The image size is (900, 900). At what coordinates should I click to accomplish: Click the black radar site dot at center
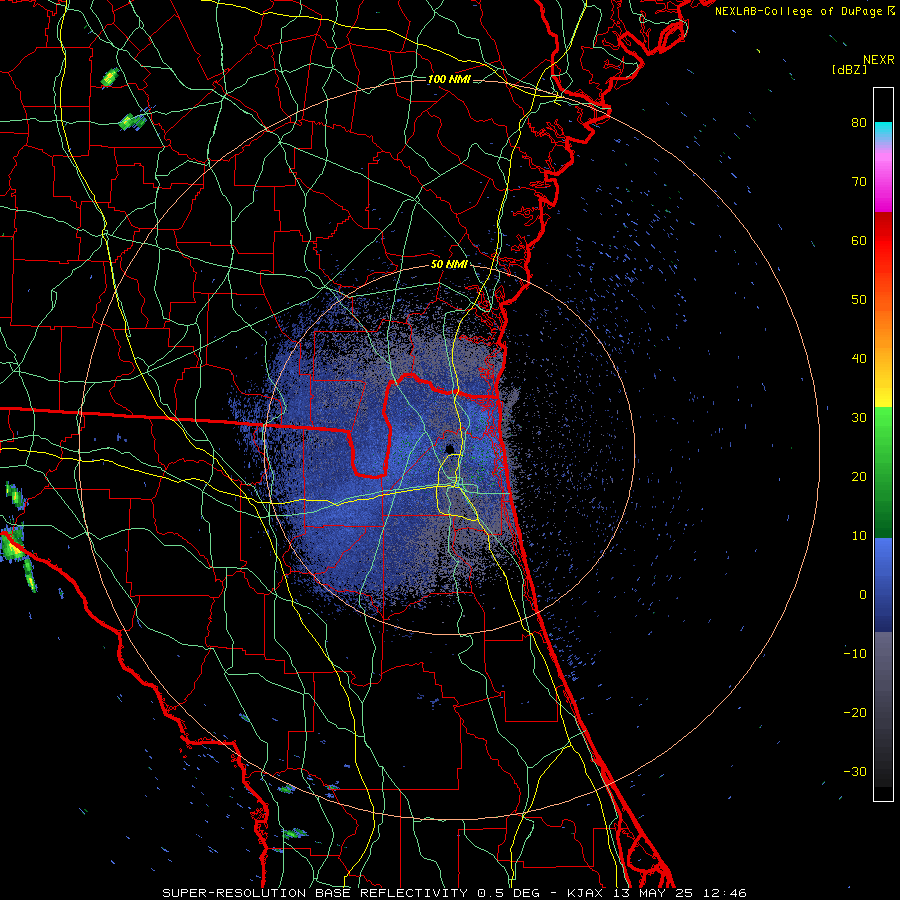click(x=450, y=448)
